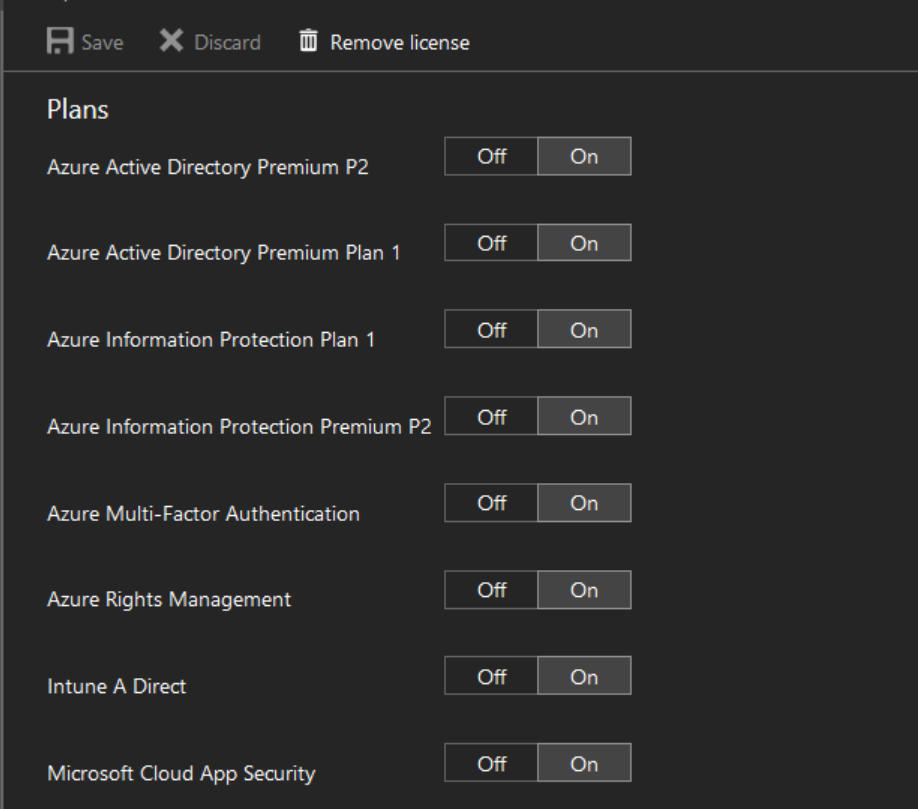
Task: Click the Azure Information Protection Premium P2 label
Action: click(x=239, y=426)
